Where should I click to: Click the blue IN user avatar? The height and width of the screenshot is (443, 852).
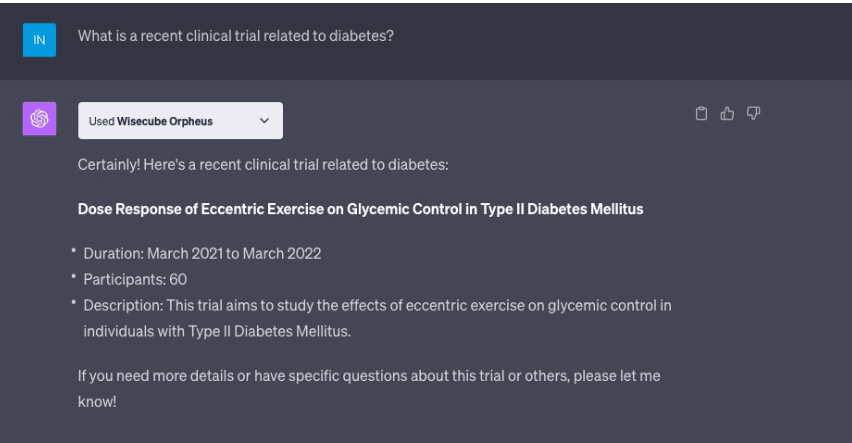click(39, 40)
